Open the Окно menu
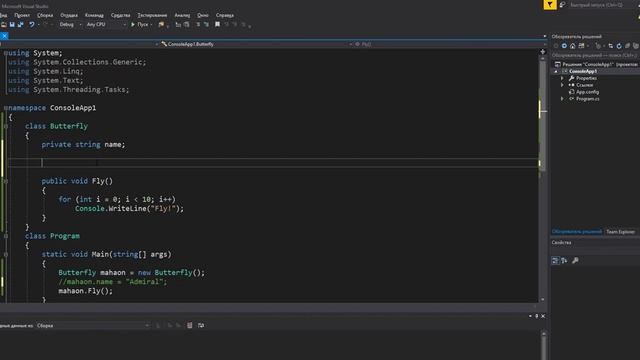Screen dimensions: 640x360 203,15
